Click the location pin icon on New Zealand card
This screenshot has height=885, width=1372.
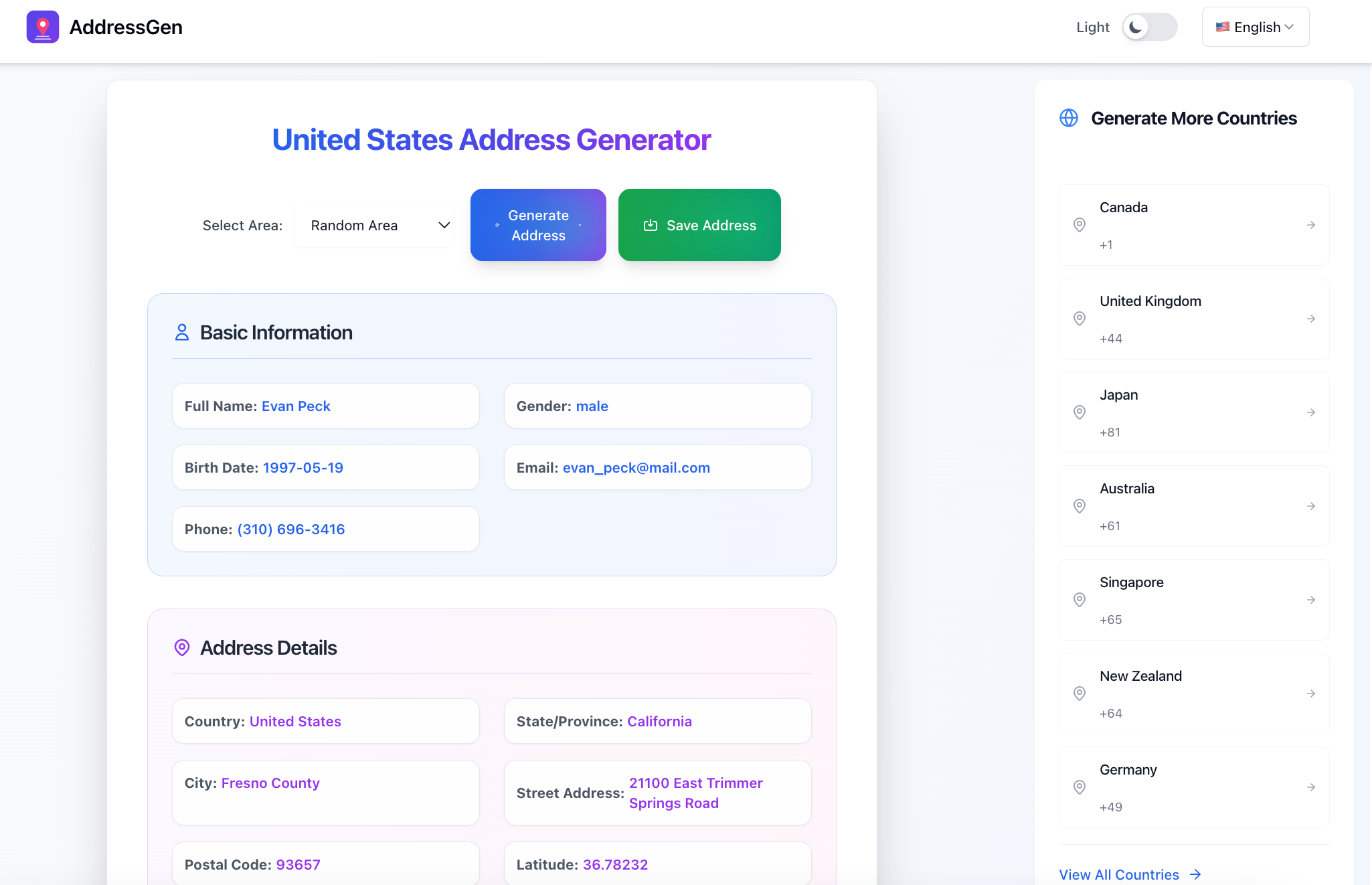1080,694
